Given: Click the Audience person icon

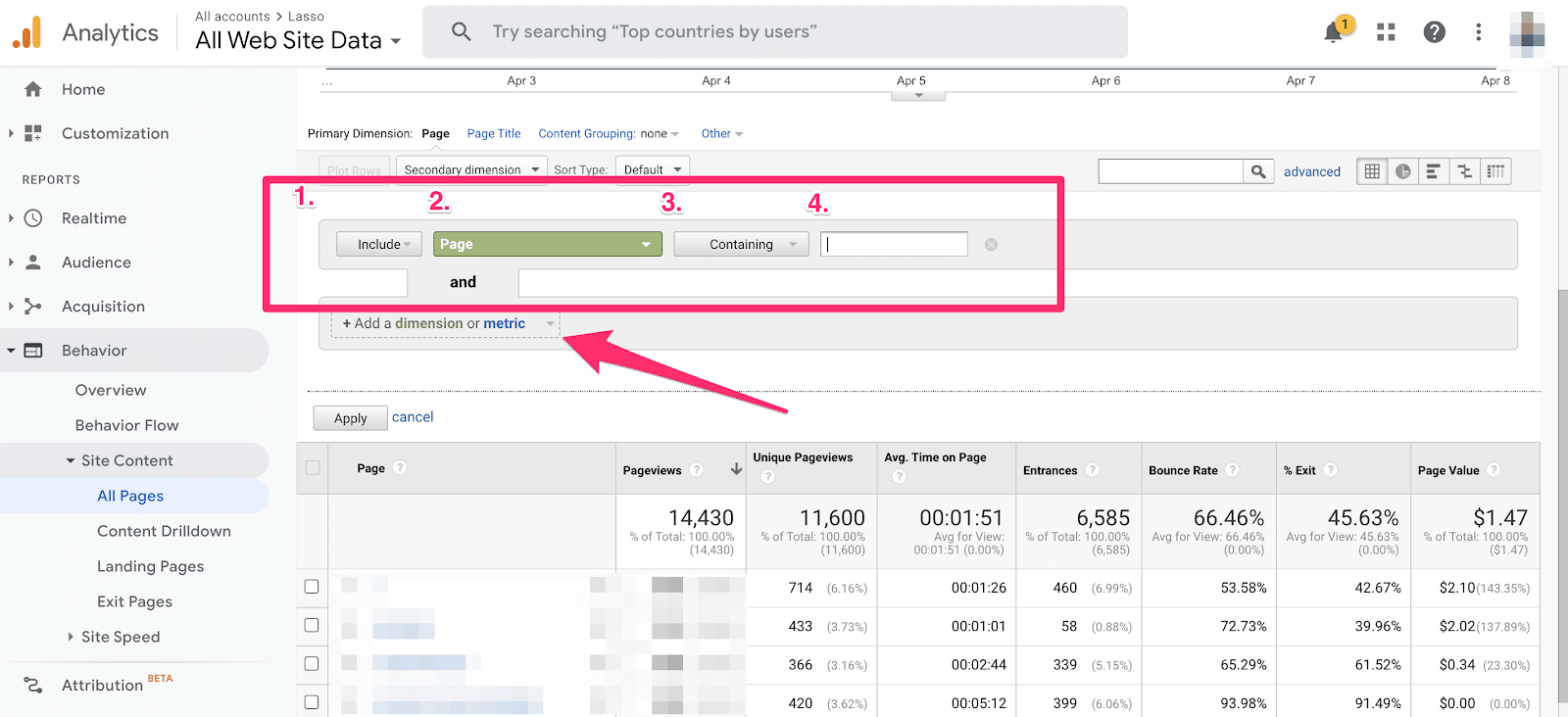Looking at the screenshot, I should point(33,263).
